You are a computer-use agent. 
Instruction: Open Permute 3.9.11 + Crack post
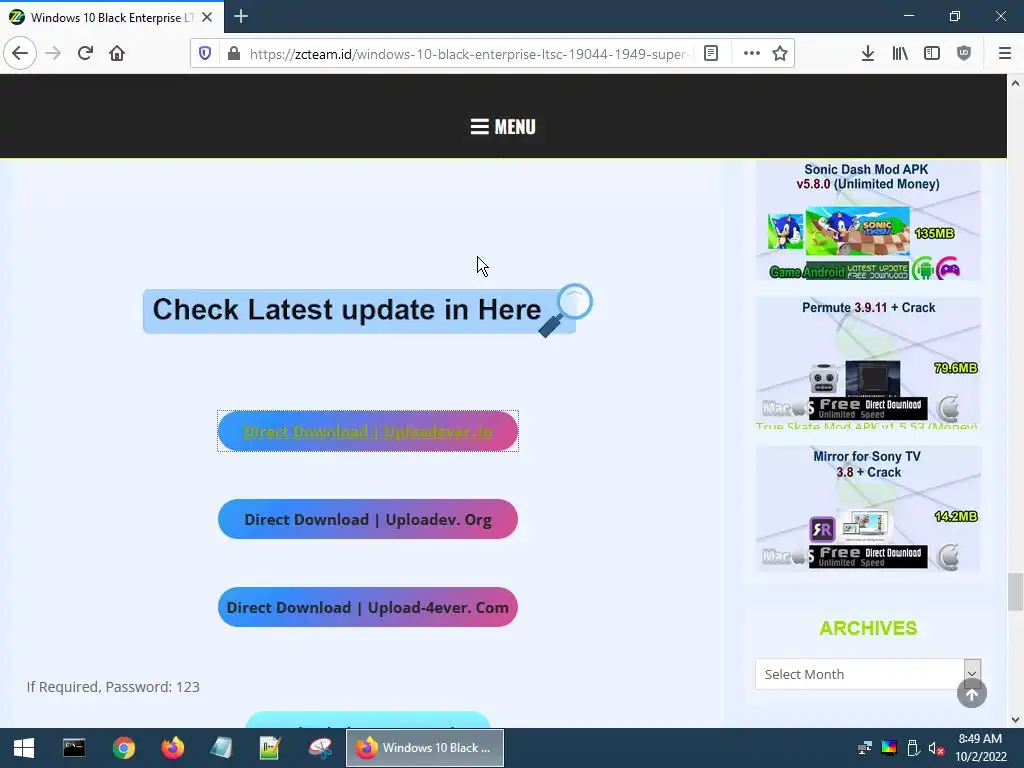point(868,360)
